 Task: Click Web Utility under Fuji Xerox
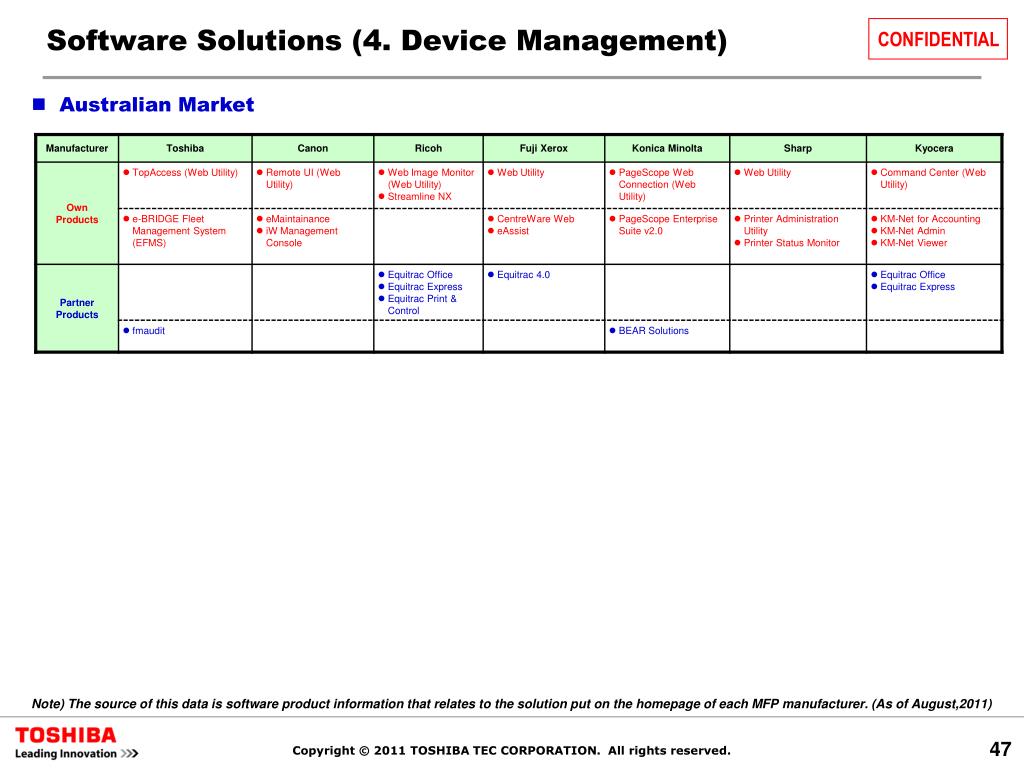[x=520, y=172]
